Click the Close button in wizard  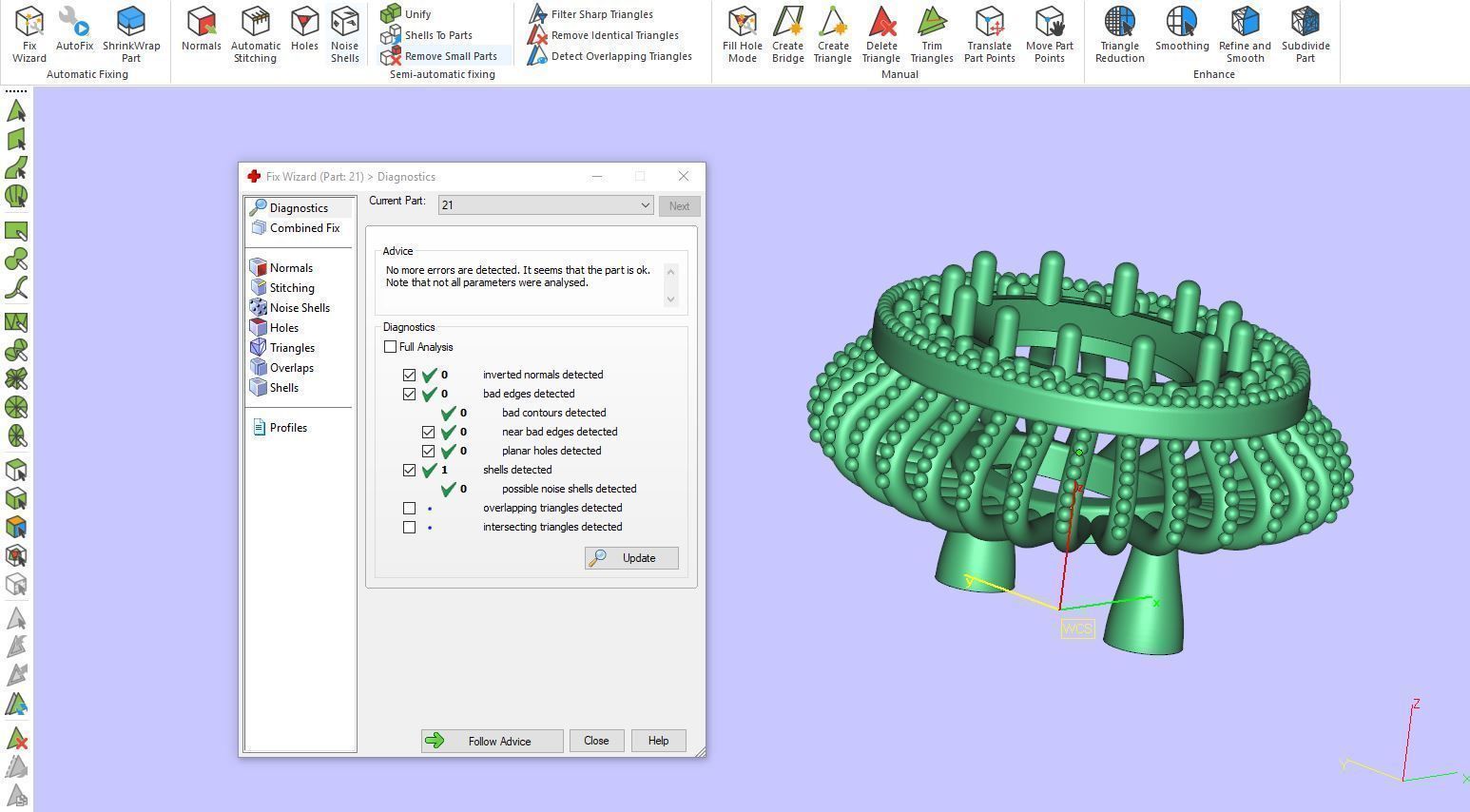(596, 741)
